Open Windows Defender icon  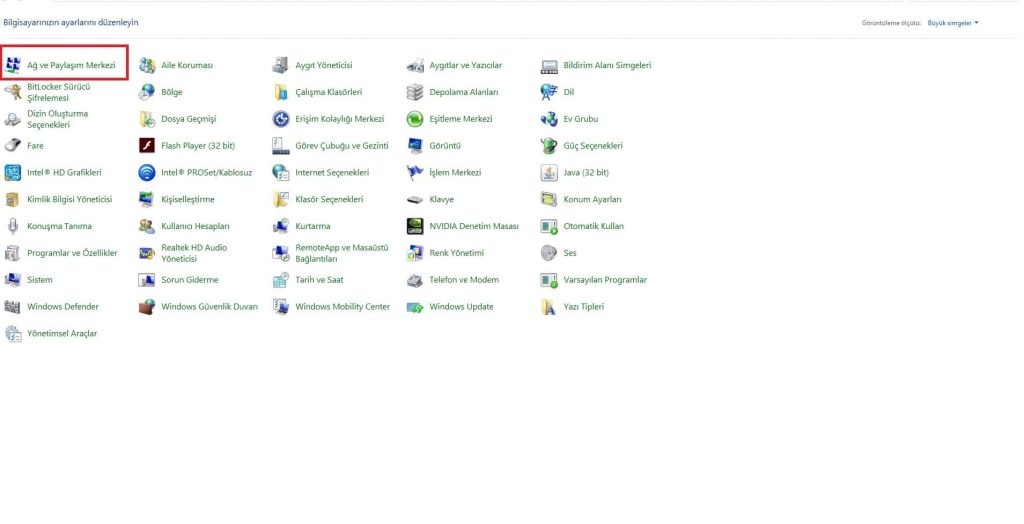coord(12,306)
